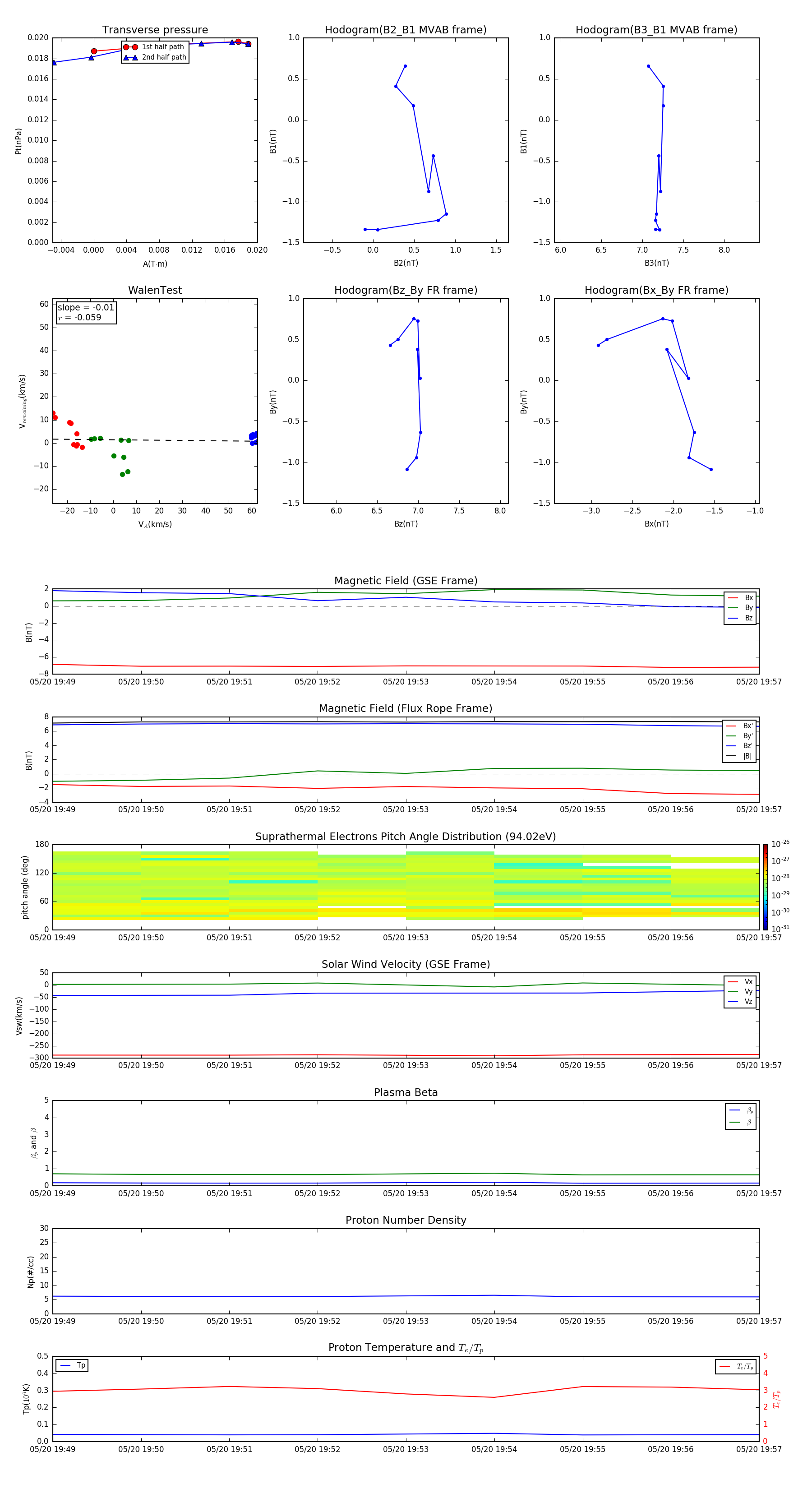This screenshot has width=812, height=1489.
Task: Click the 'Hodogram(B2_B1 MVAB frame)' title
Action: coord(406,29)
